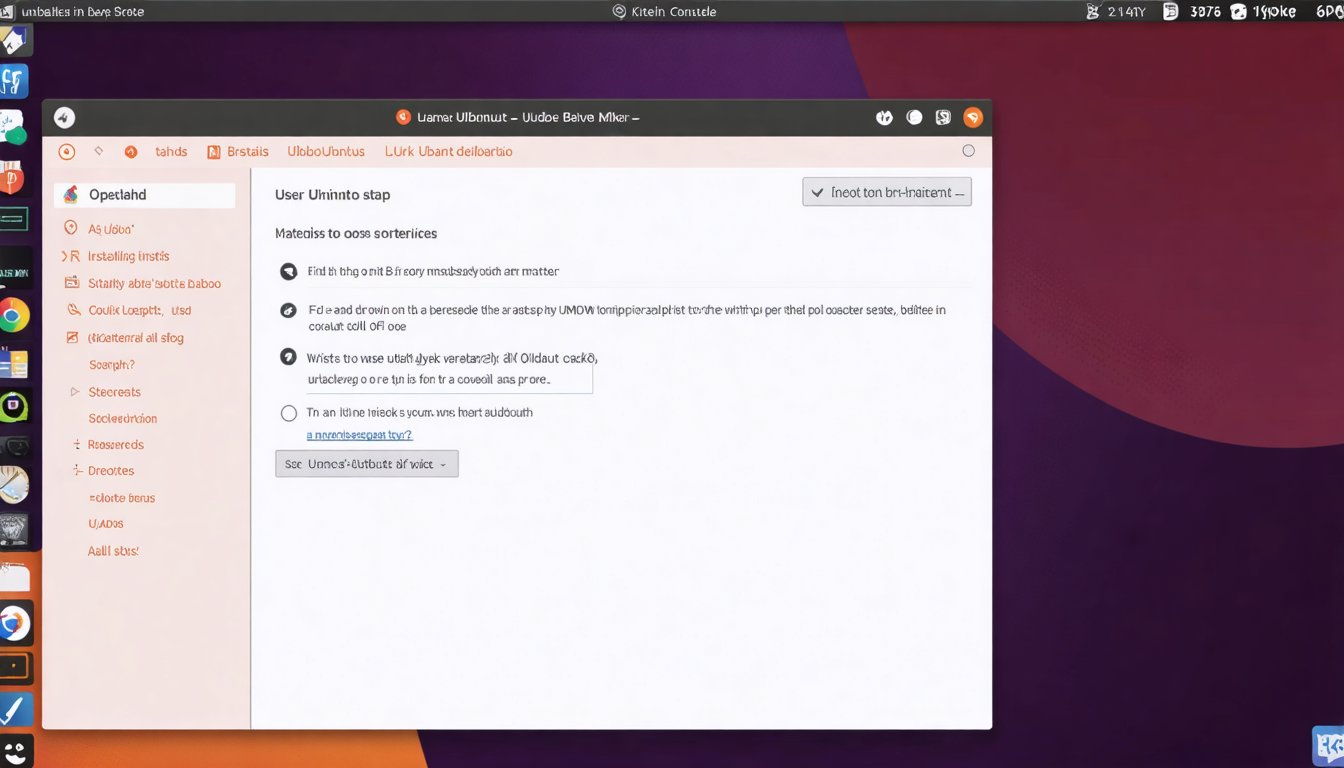This screenshot has height=768, width=1344.
Task: Open the Ineot ton bri-Inaitemt dropdown
Action: pyautogui.click(x=886, y=192)
